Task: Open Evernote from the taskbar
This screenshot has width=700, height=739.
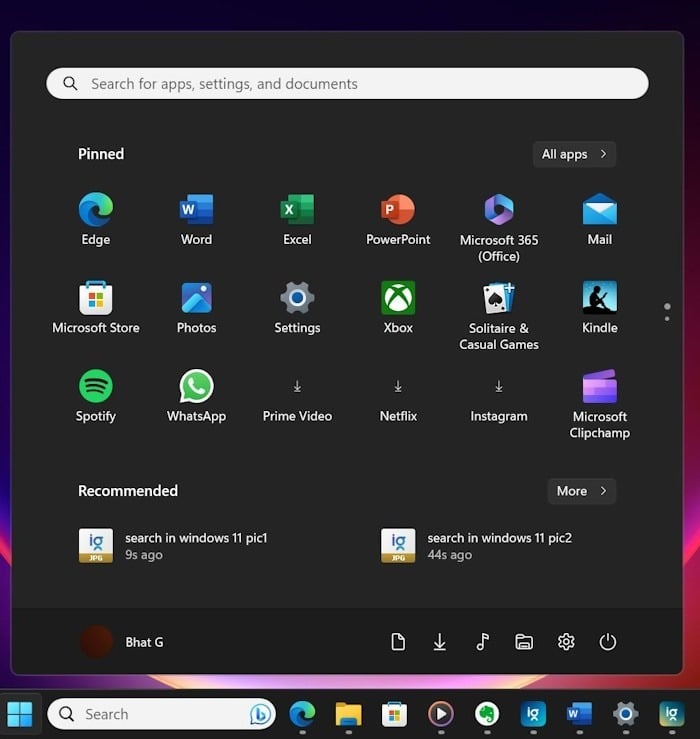Action: [487, 714]
